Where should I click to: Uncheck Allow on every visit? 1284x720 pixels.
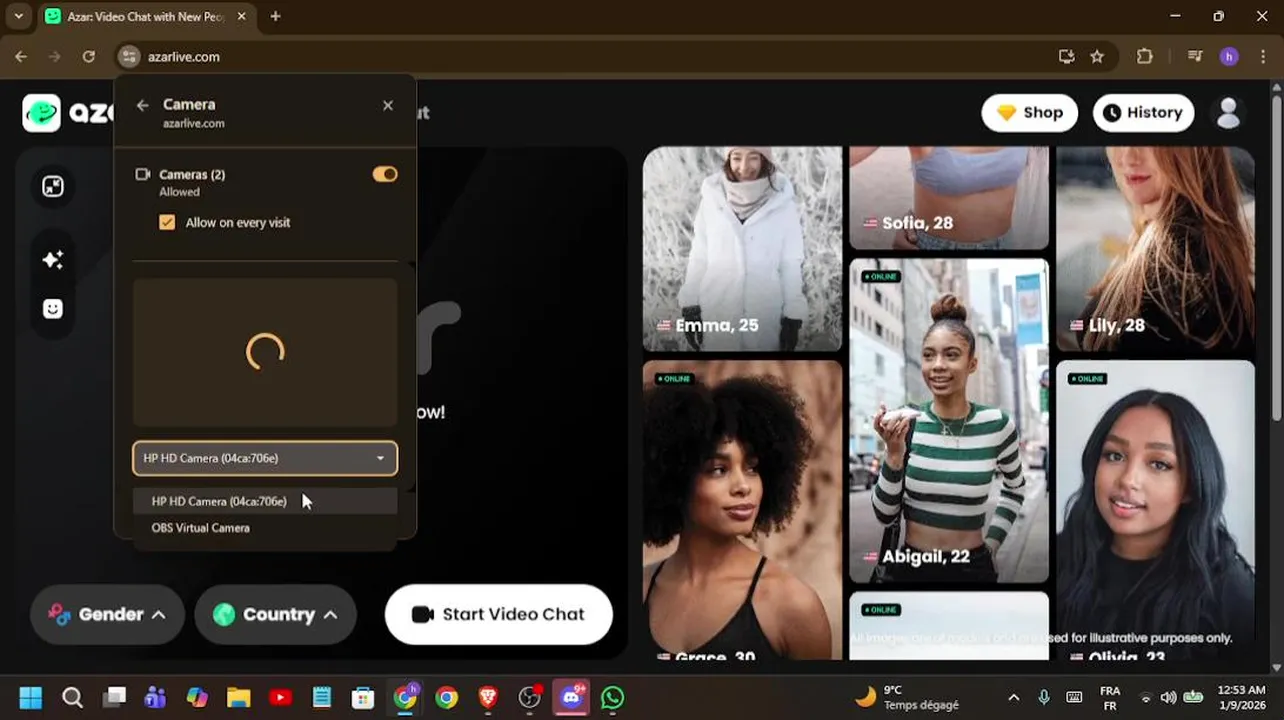[167, 222]
